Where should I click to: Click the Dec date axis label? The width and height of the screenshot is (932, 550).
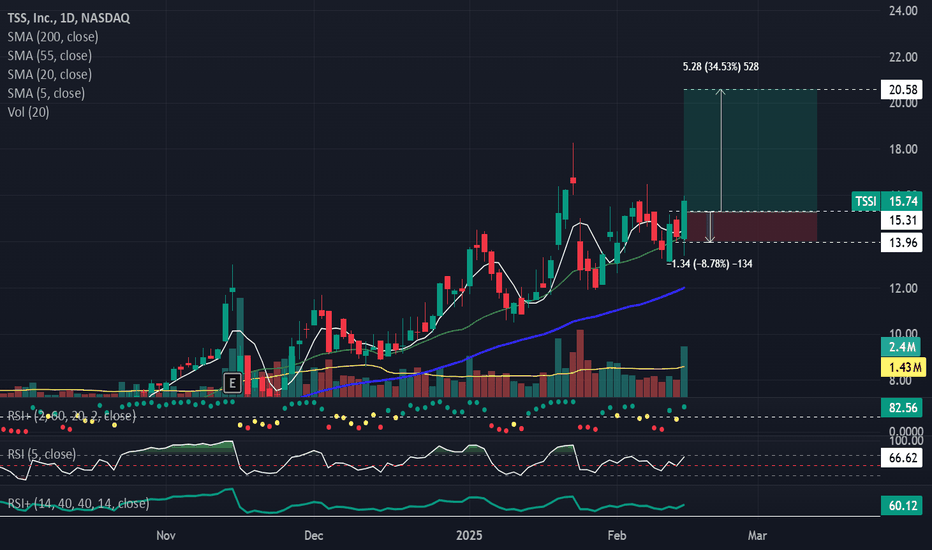click(x=313, y=536)
